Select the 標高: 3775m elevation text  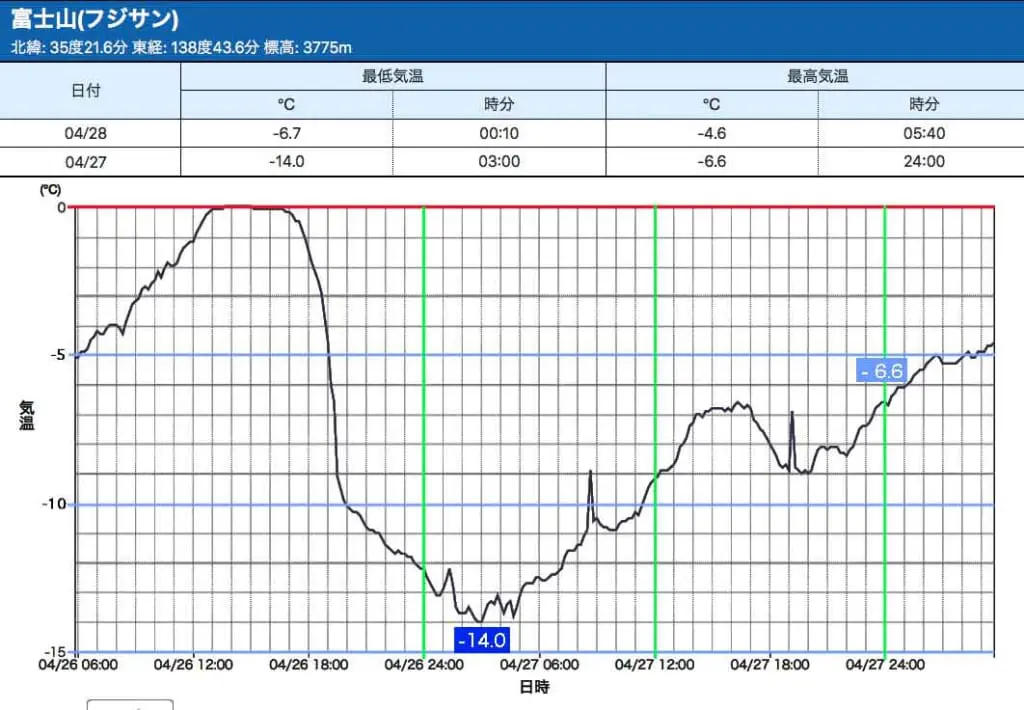pyautogui.click(x=308, y=47)
